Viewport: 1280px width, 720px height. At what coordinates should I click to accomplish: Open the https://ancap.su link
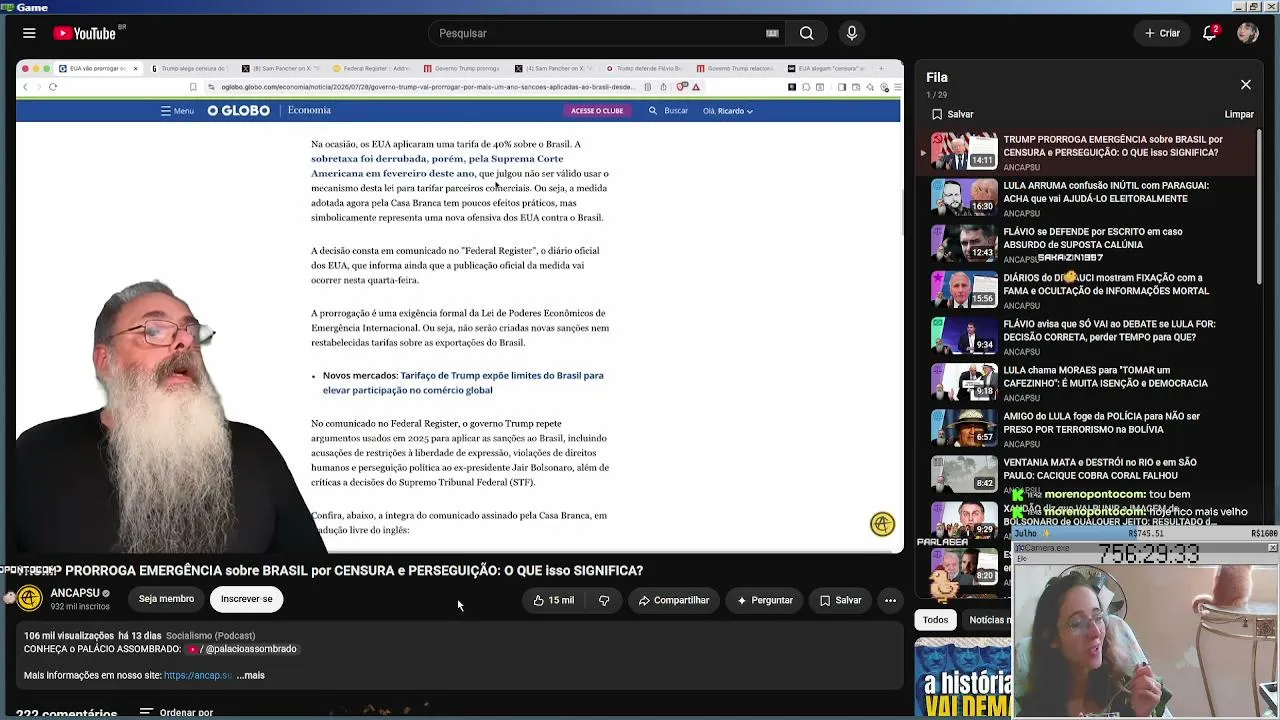198,675
